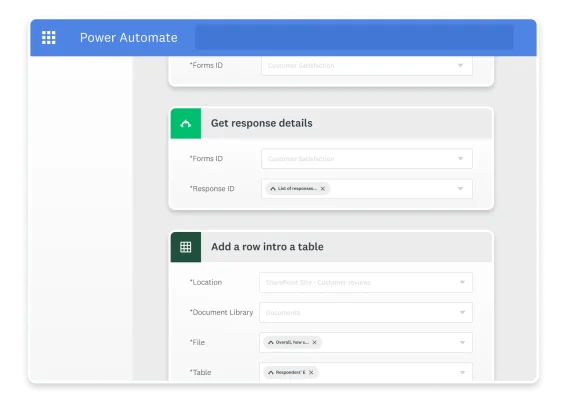Click the Document Library label

[x=221, y=312]
